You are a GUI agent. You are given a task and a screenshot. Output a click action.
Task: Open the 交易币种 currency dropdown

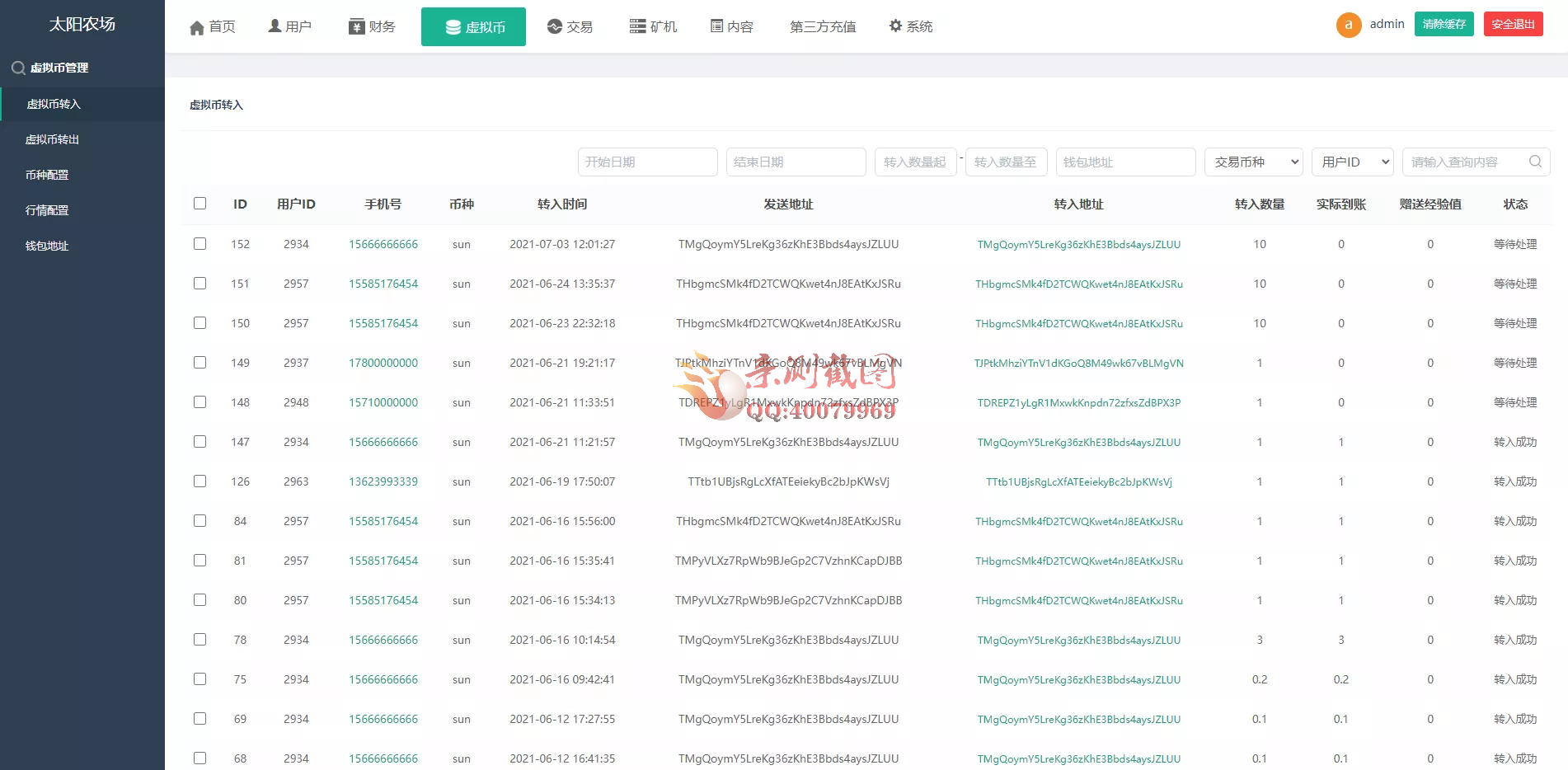1252,162
